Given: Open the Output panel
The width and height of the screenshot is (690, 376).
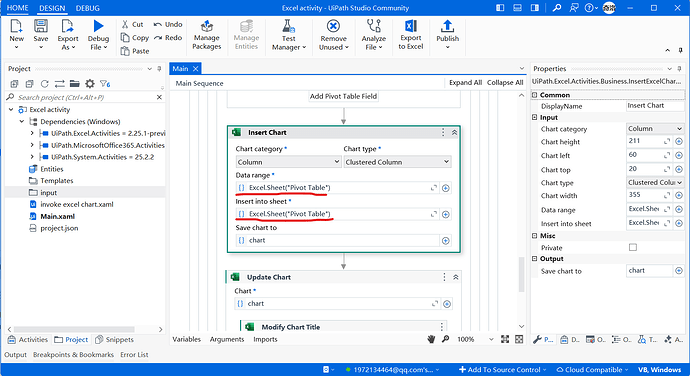Looking at the screenshot, I should (15, 354).
